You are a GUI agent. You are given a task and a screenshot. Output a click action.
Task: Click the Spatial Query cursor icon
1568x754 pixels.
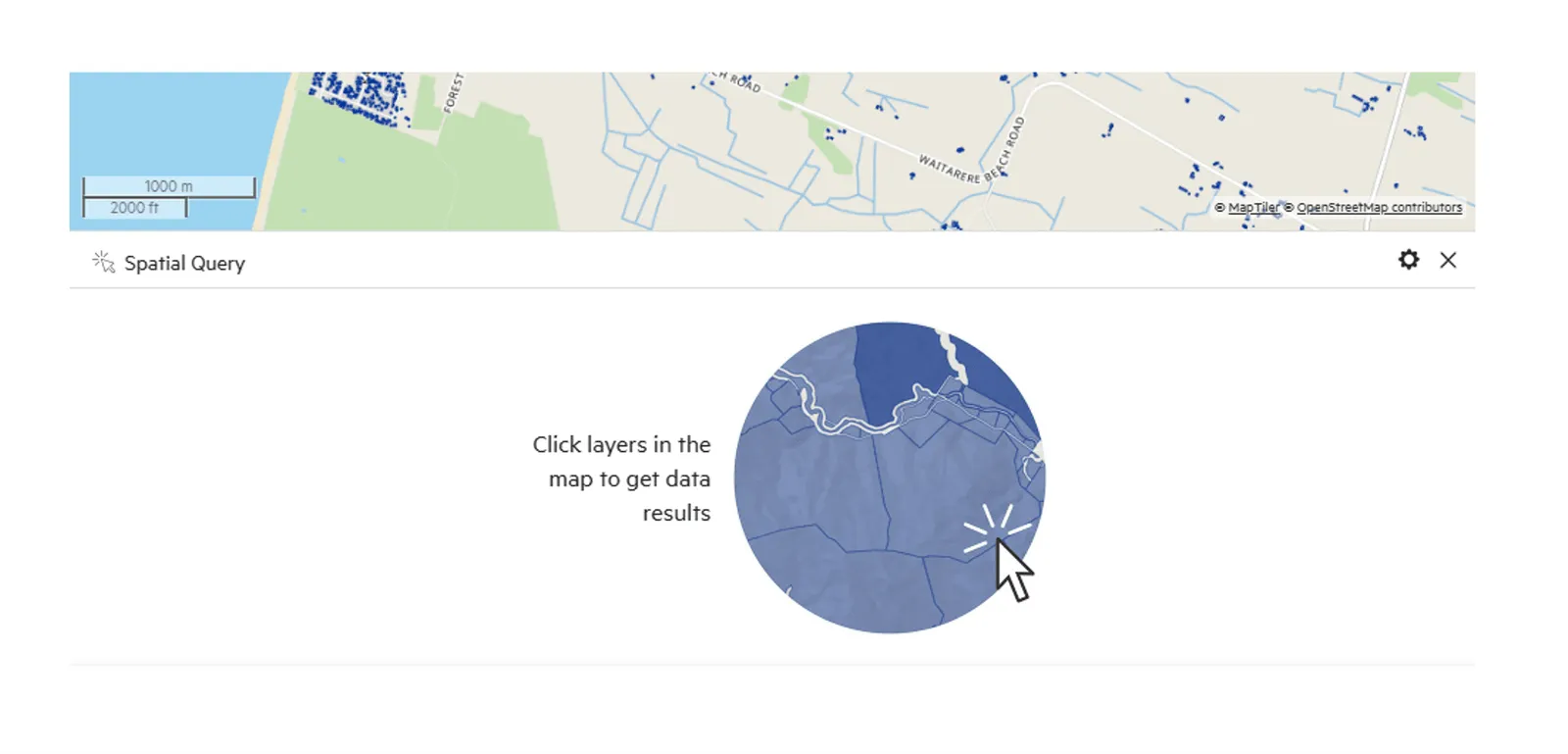pyautogui.click(x=103, y=262)
